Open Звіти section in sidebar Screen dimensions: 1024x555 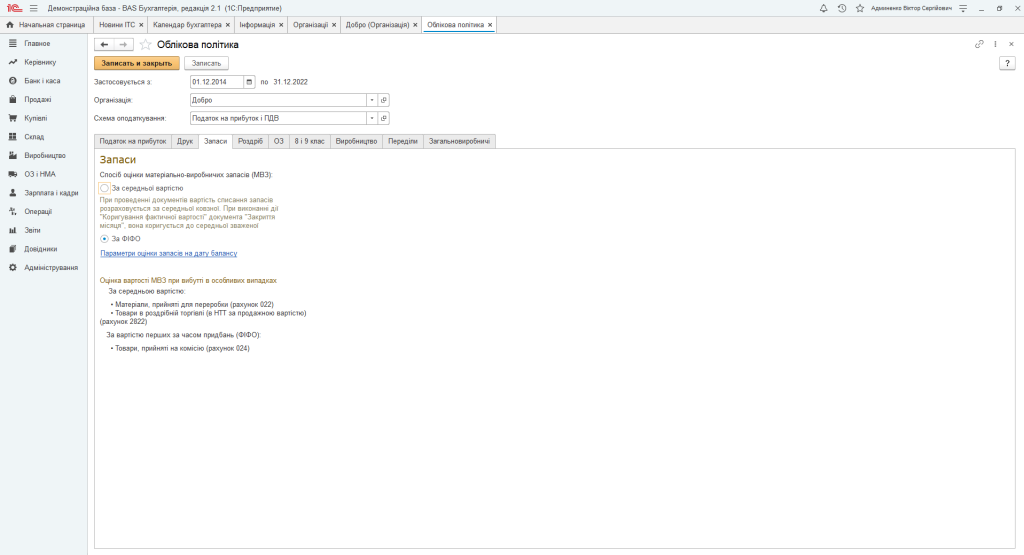32,230
